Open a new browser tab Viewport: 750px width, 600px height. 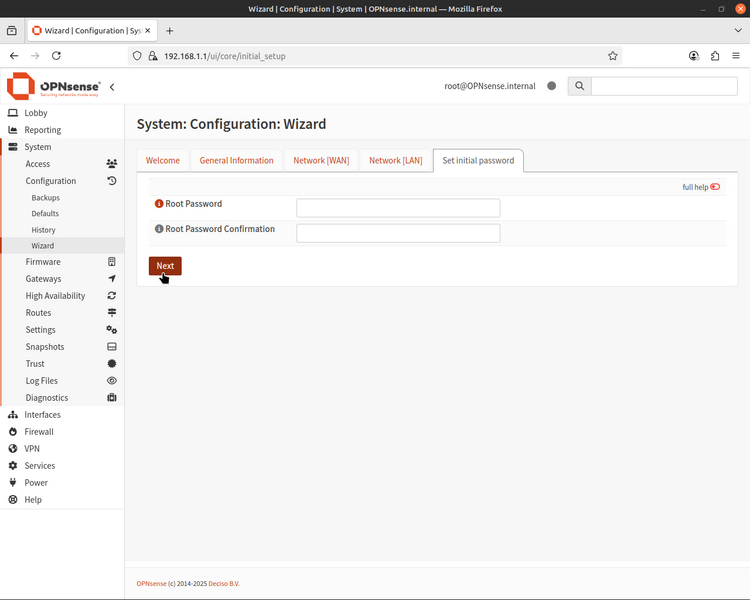tap(169, 31)
